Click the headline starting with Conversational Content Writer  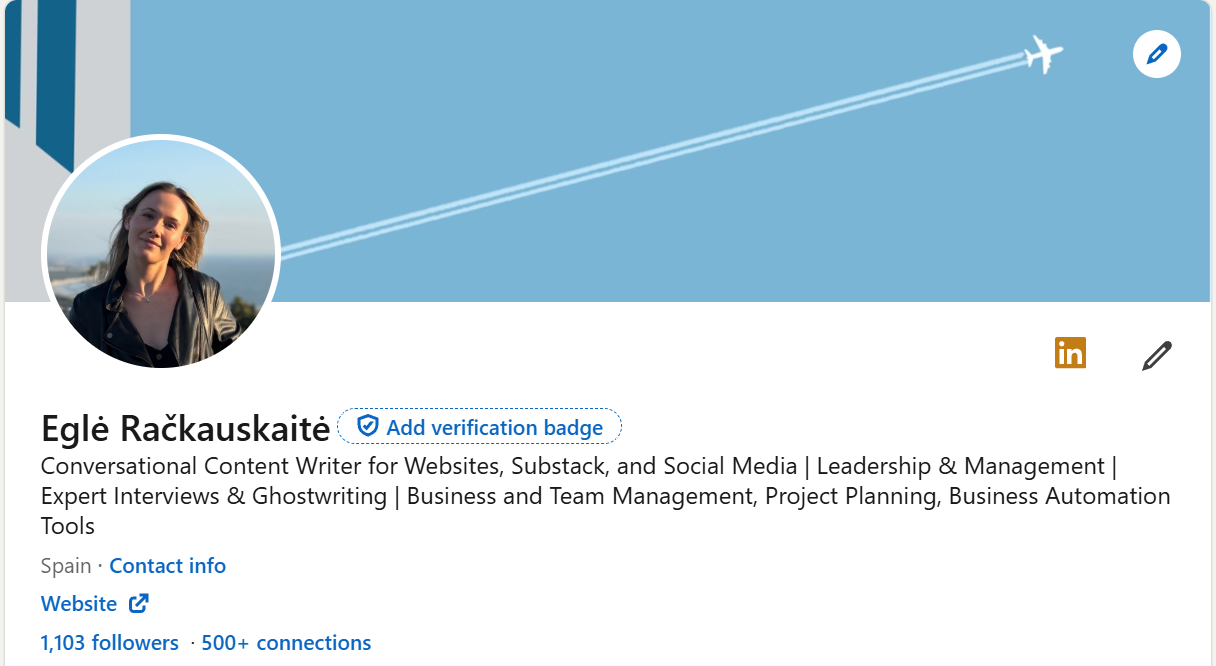tap(300, 466)
